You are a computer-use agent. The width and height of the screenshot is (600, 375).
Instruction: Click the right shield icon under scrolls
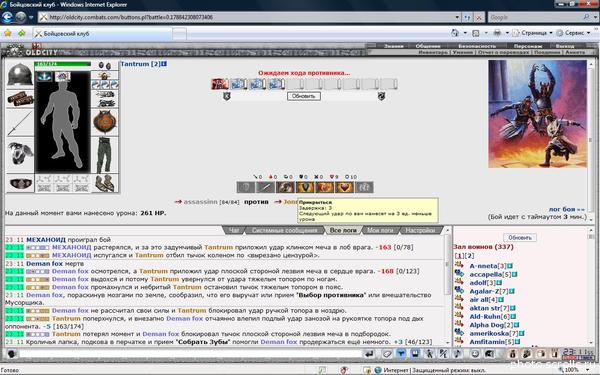tap(381, 96)
